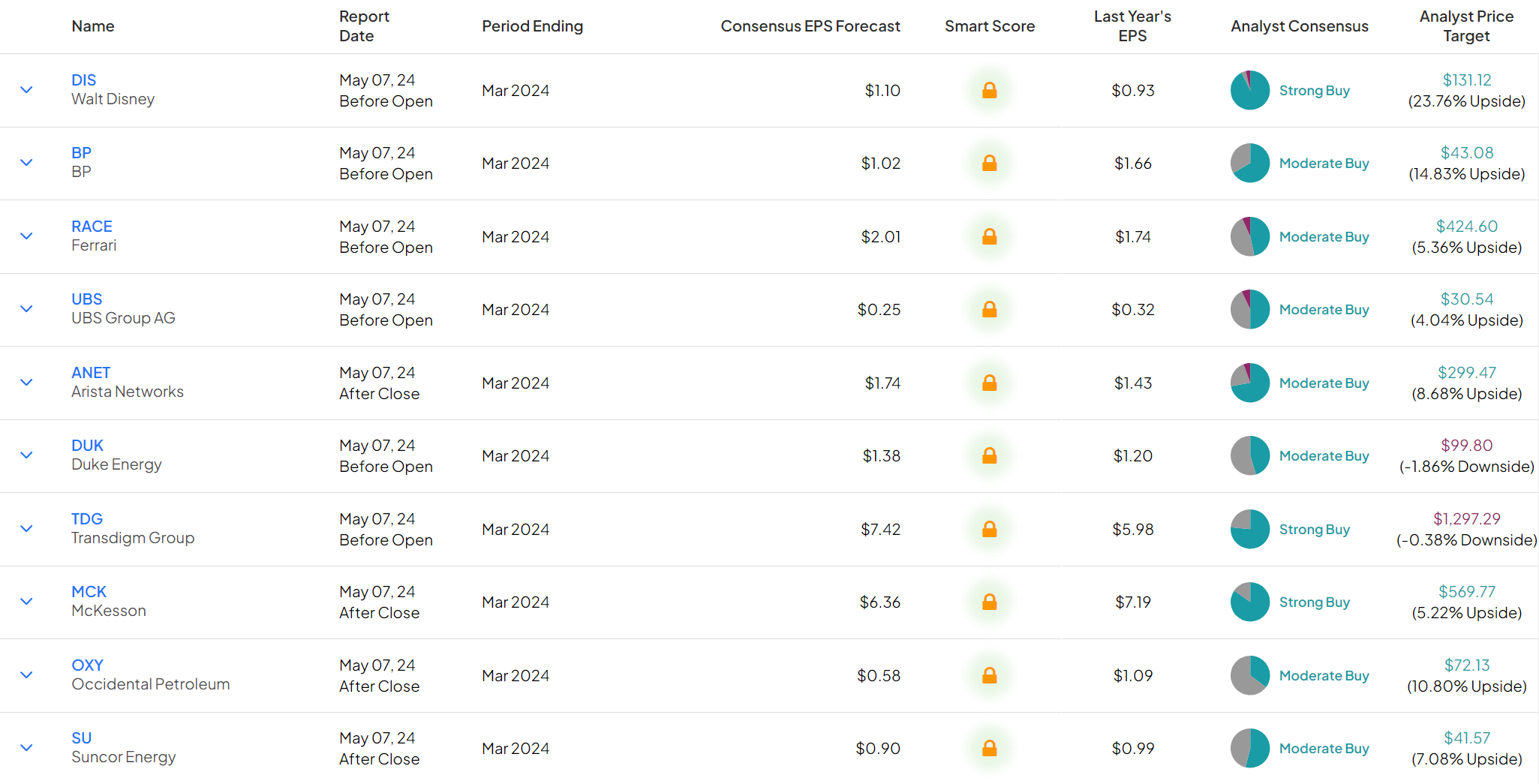
Task: Open the DIS ticker link
Action: tap(83, 80)
